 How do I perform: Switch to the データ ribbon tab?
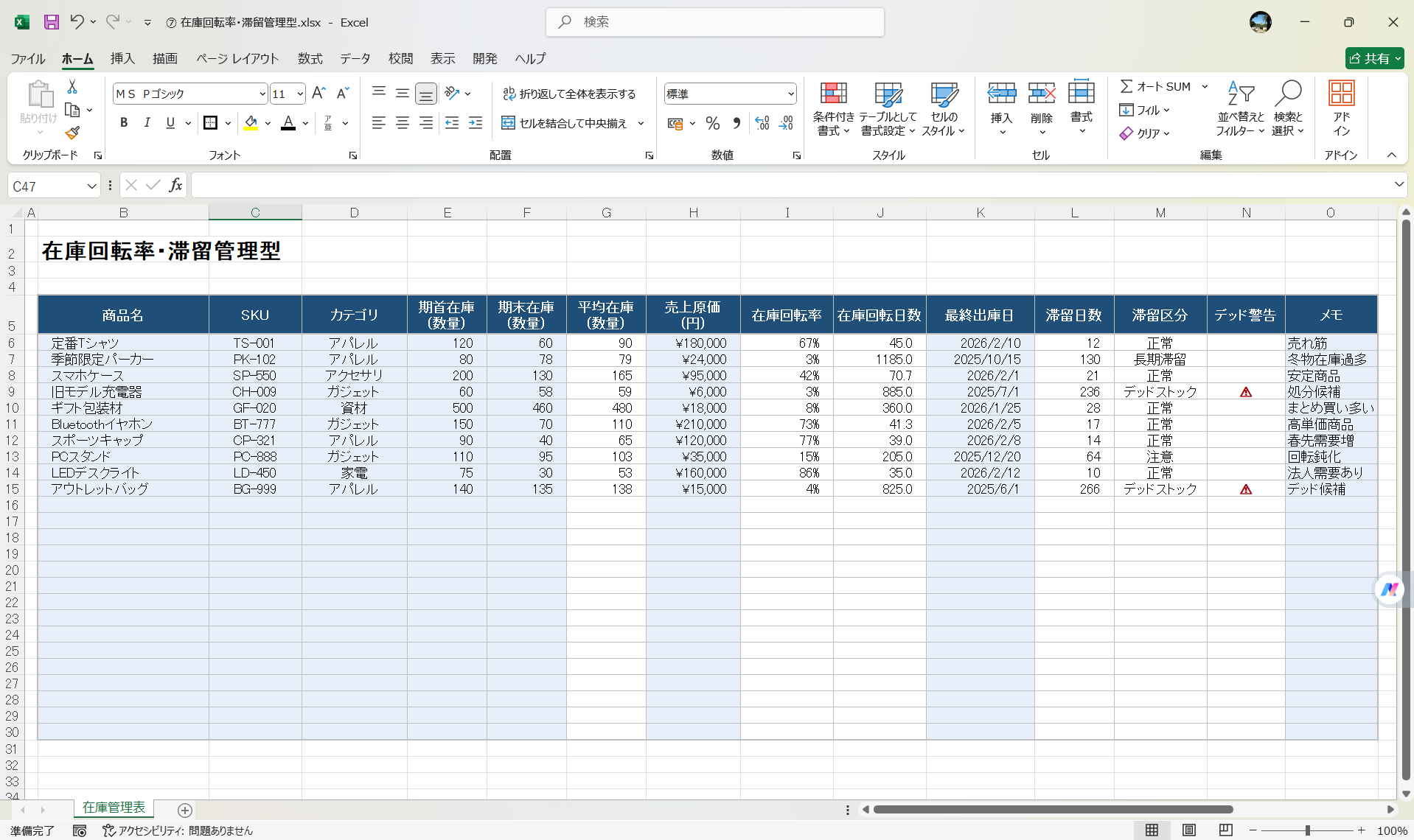(354, 58)
